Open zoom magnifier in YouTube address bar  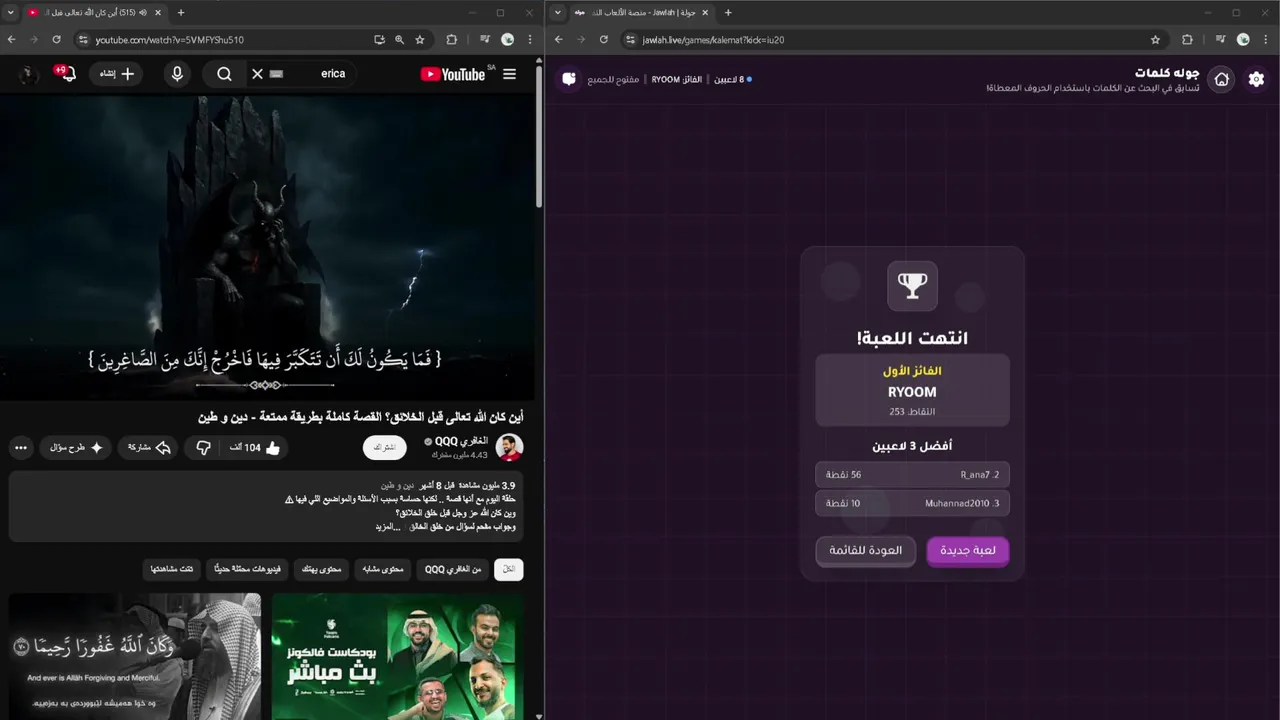tap(399, 40)
